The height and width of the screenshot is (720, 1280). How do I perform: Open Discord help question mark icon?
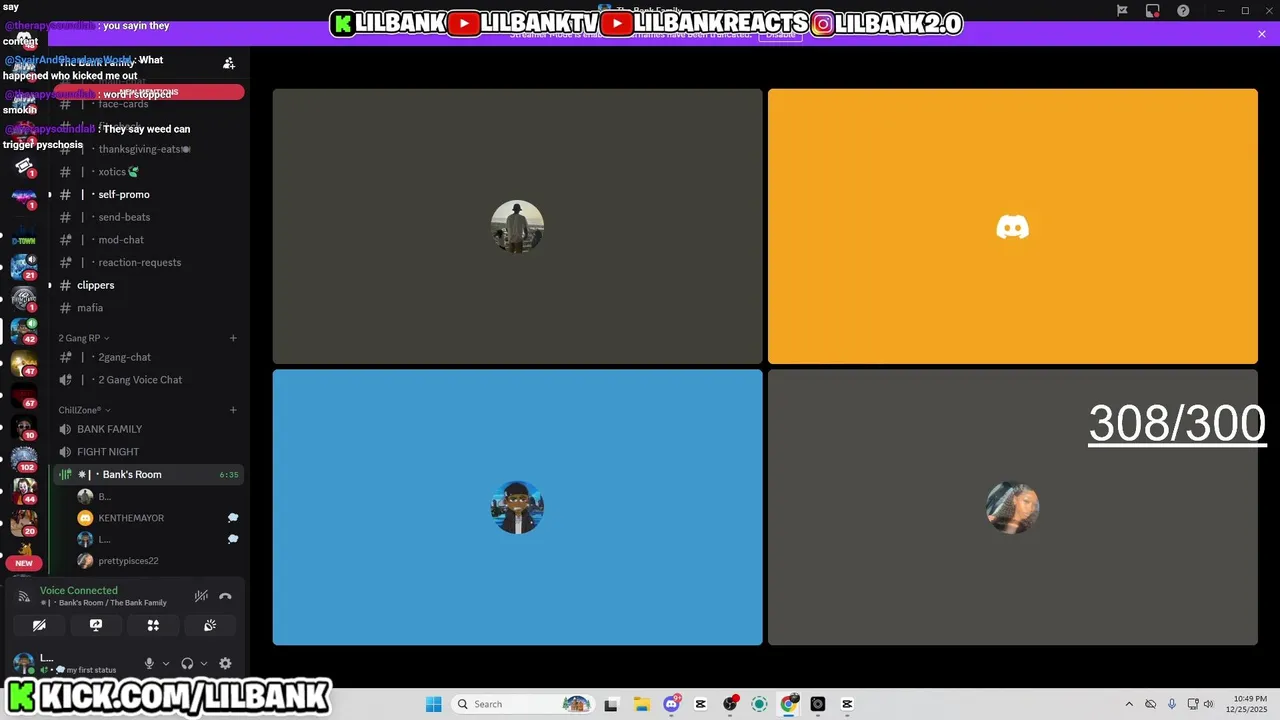(x=1183, y=11)
